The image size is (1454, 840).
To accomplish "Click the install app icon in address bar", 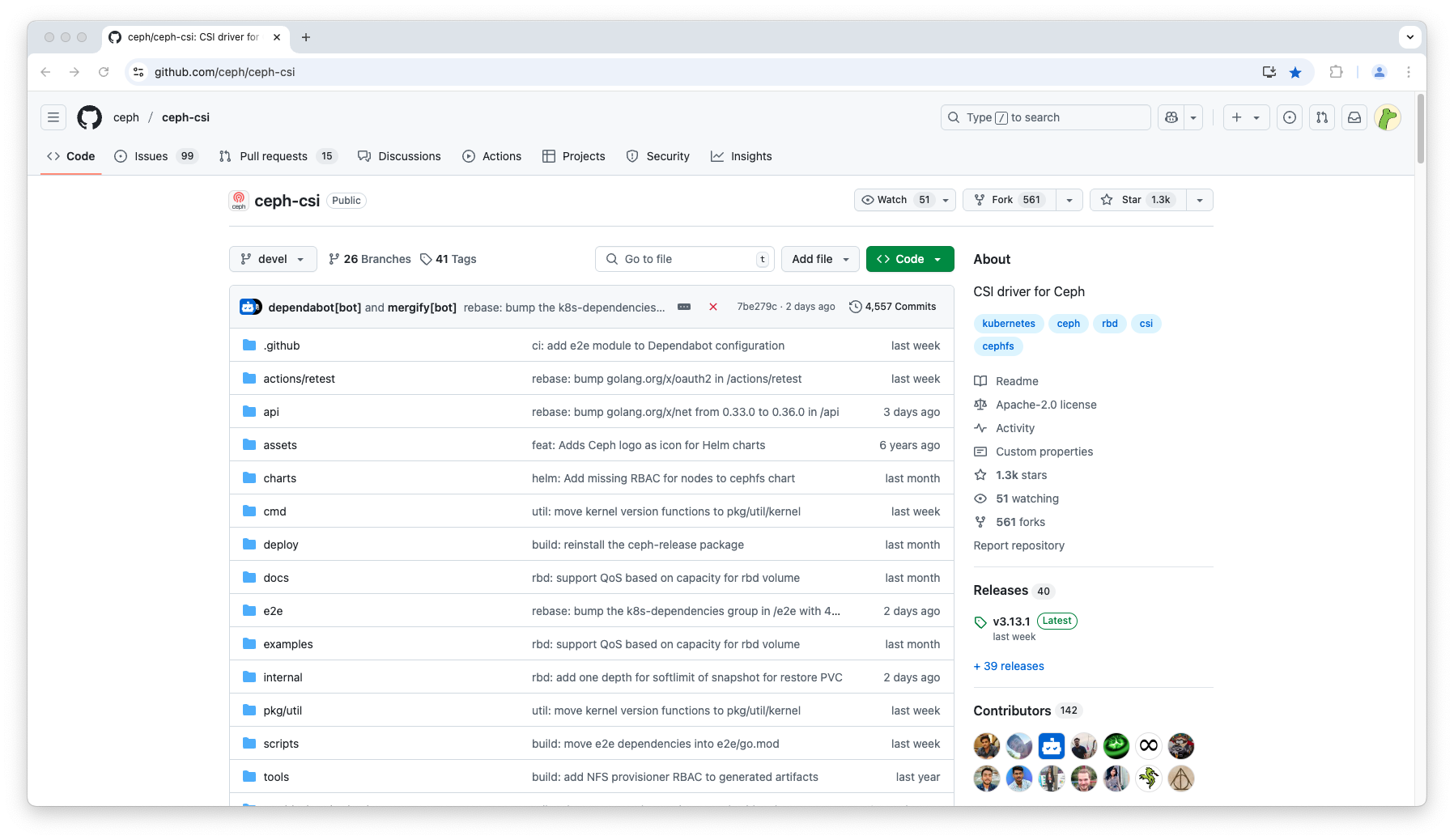I will [x=1269, y=72].
